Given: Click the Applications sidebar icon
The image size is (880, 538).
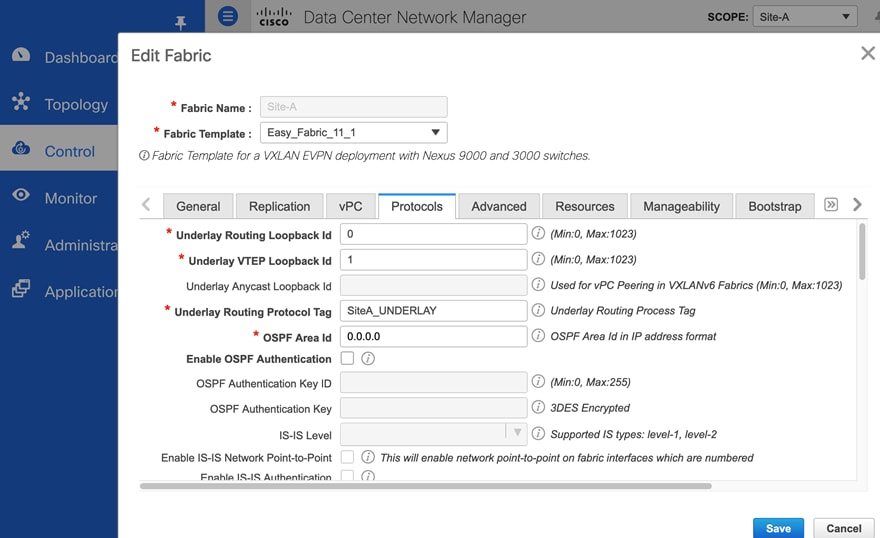Looking at the screenshot, I should 21,290.
